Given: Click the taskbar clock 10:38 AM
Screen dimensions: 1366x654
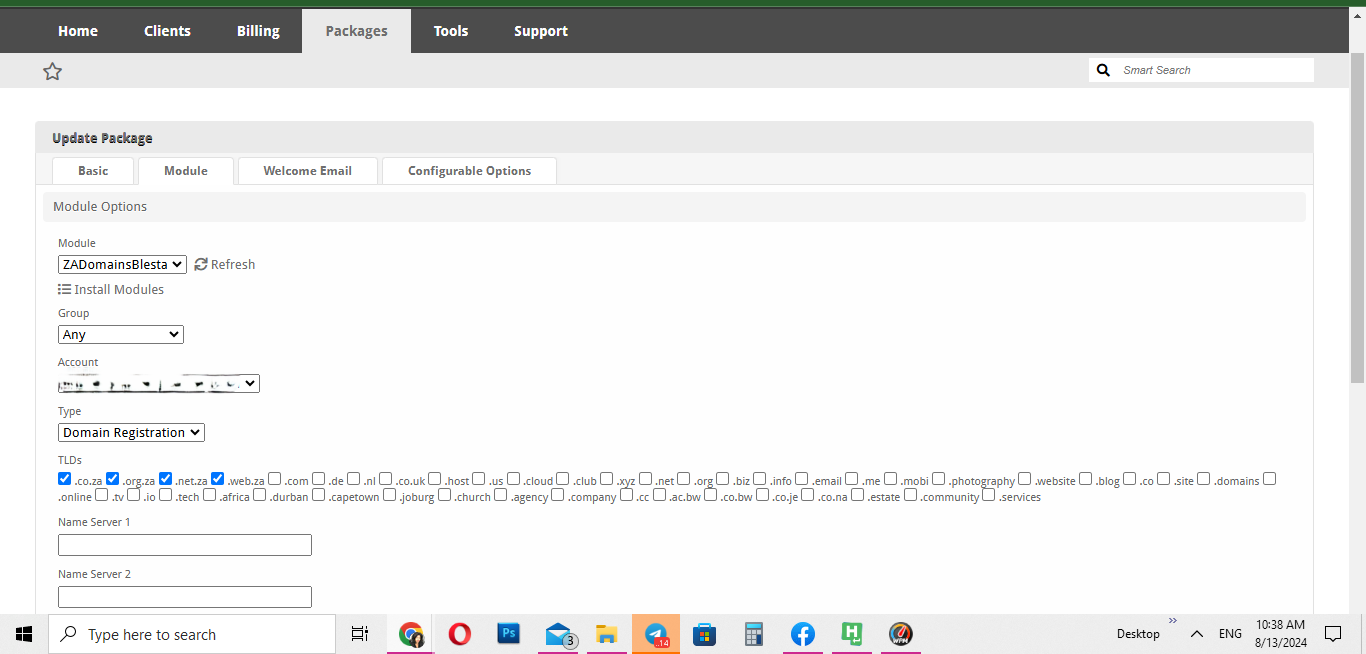Looking at the screenshot, I should pyautogui.click(x=1280, y=634).
